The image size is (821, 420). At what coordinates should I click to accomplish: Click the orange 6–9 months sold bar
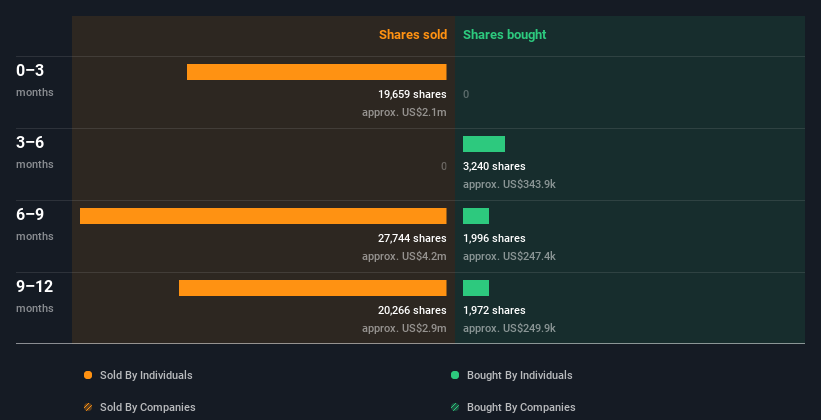click(x=263, y=216)
